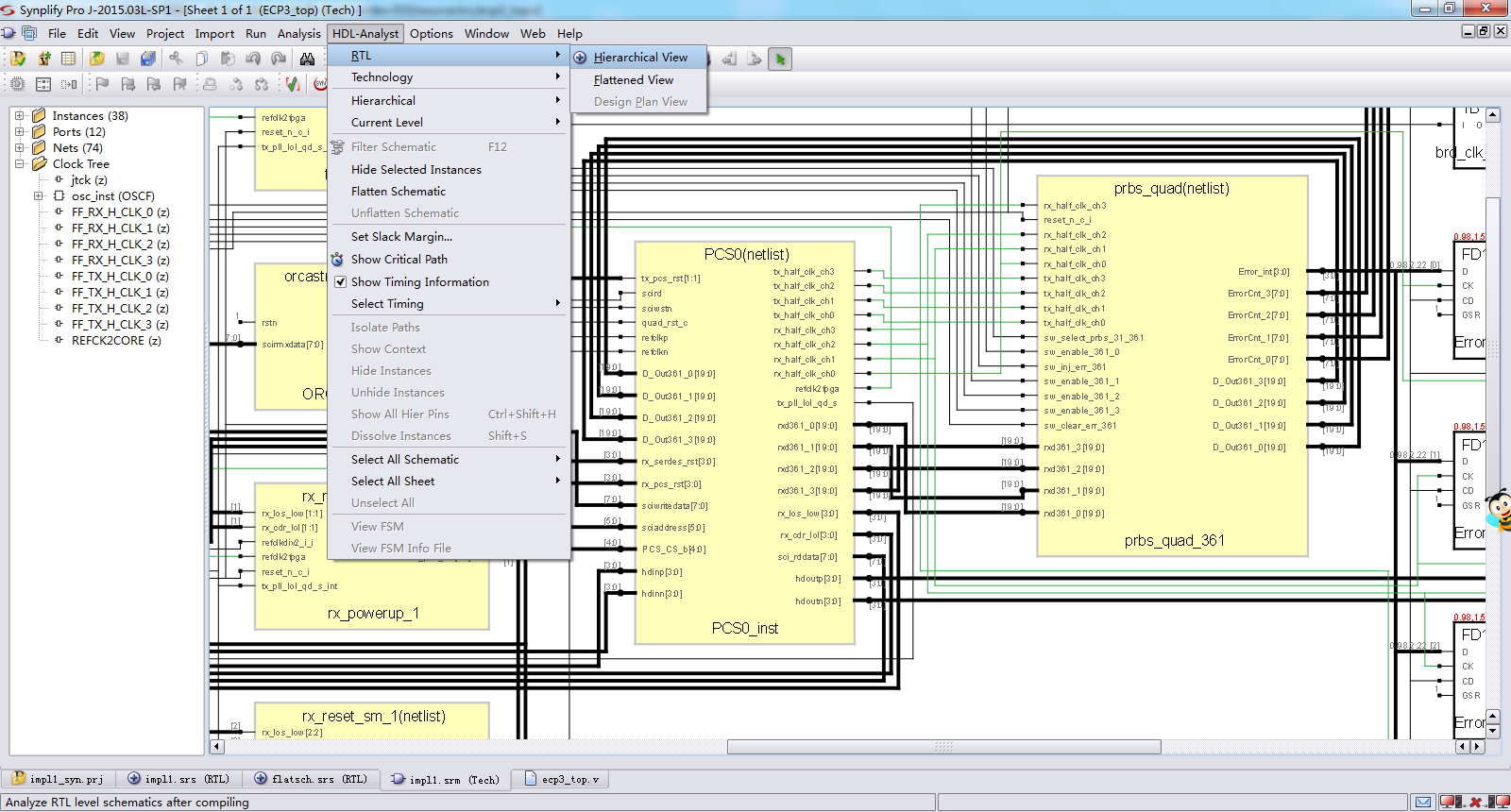Open the Select All Schematic submenu

pyautogui.click(x=448, y=460)
